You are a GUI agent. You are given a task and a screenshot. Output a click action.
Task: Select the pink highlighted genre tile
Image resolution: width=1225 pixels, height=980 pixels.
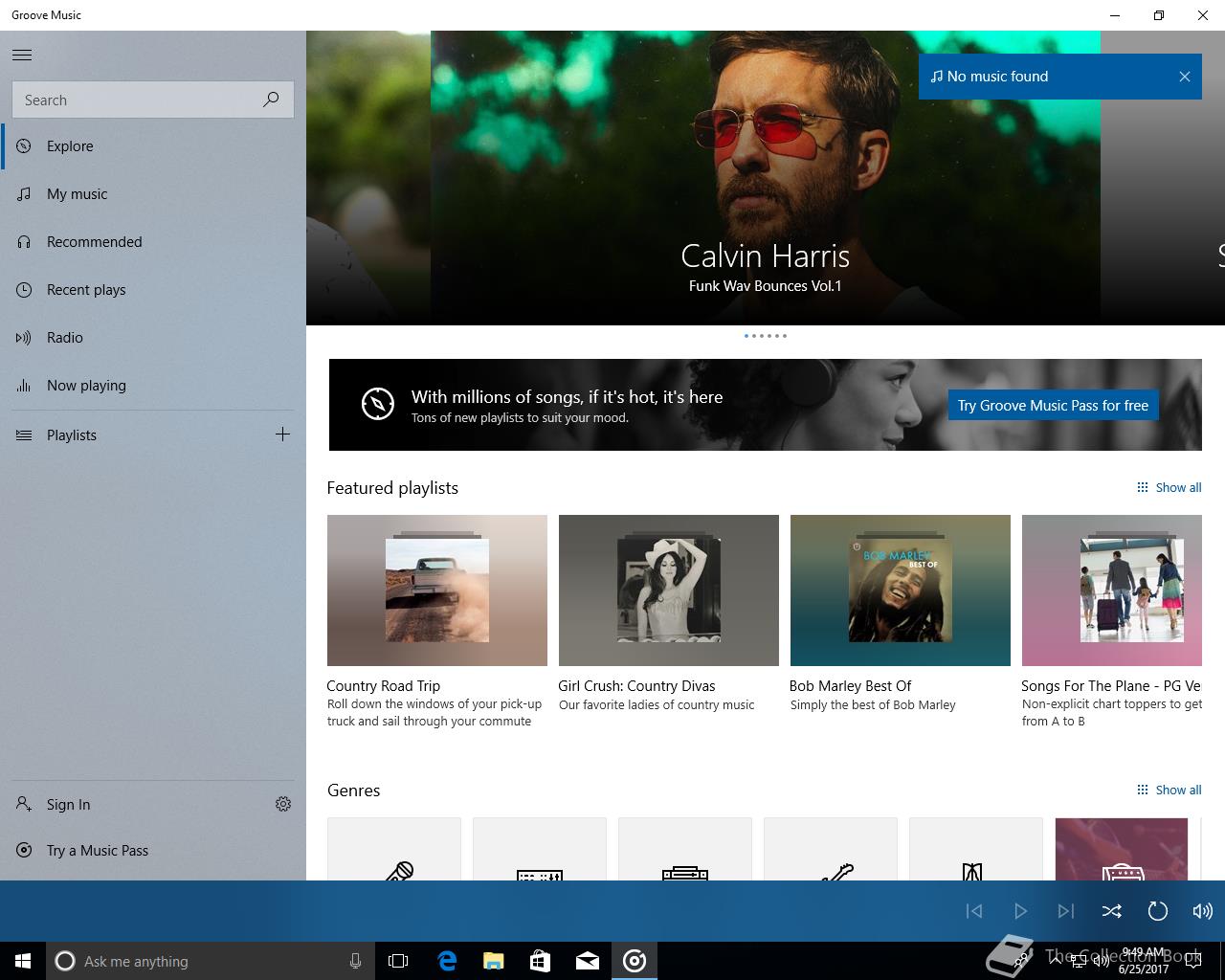pyautogui.click(x=1122, y=849)
